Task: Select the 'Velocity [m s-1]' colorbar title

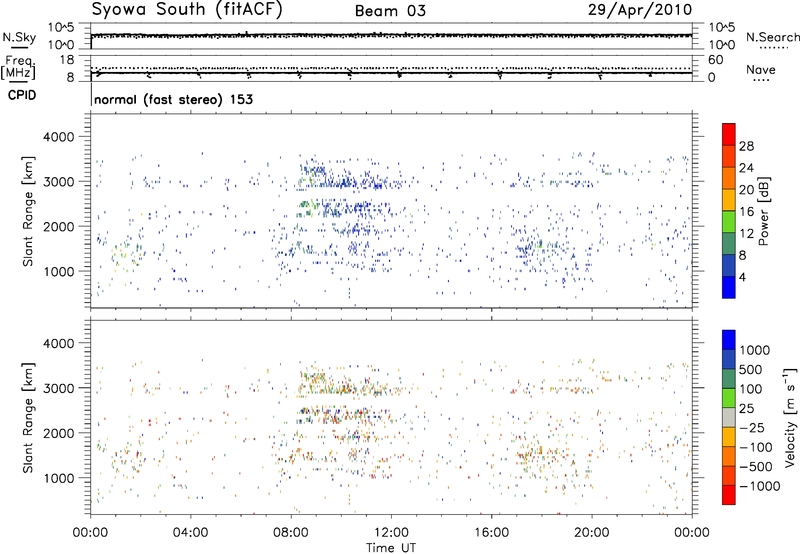Action: [790, 417]
